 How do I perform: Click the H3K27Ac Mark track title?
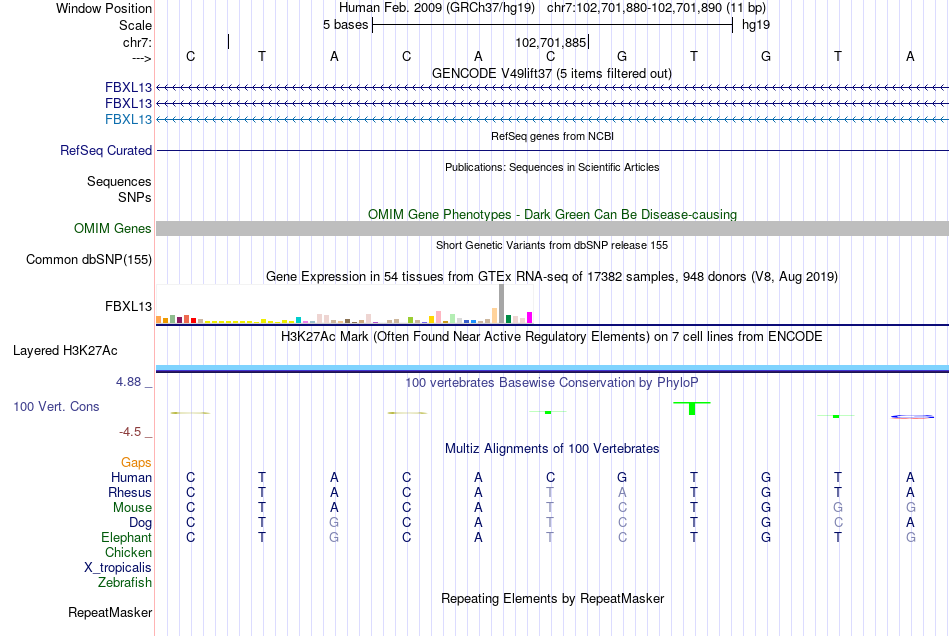(x=552, y=336)
